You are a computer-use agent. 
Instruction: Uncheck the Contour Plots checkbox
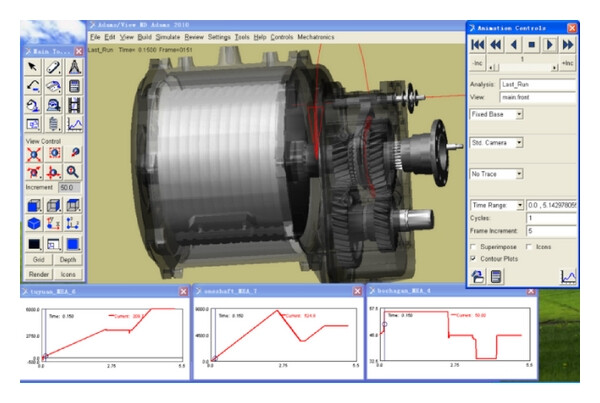click(x=473, y=259)
